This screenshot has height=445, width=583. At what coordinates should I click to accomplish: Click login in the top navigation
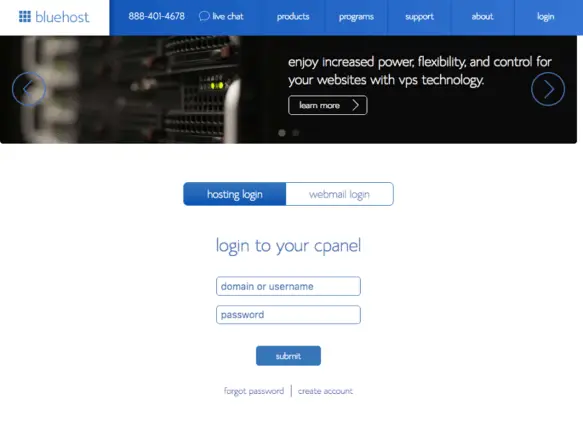click(545, 16)
